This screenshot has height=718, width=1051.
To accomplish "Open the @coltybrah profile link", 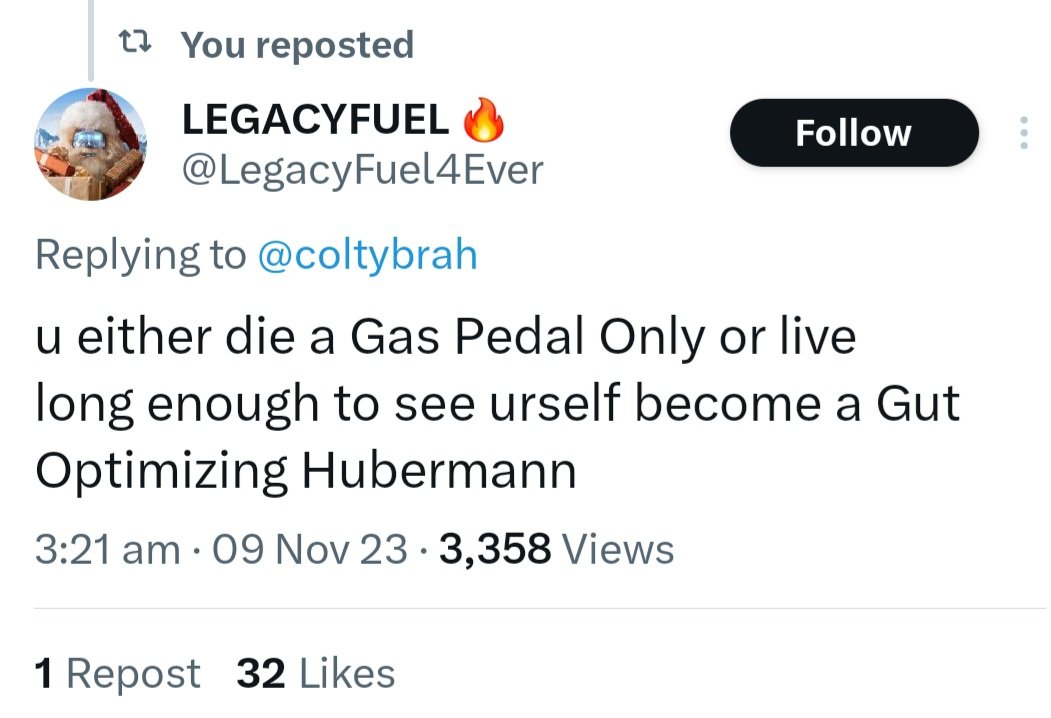I will (x=367, y=255).
